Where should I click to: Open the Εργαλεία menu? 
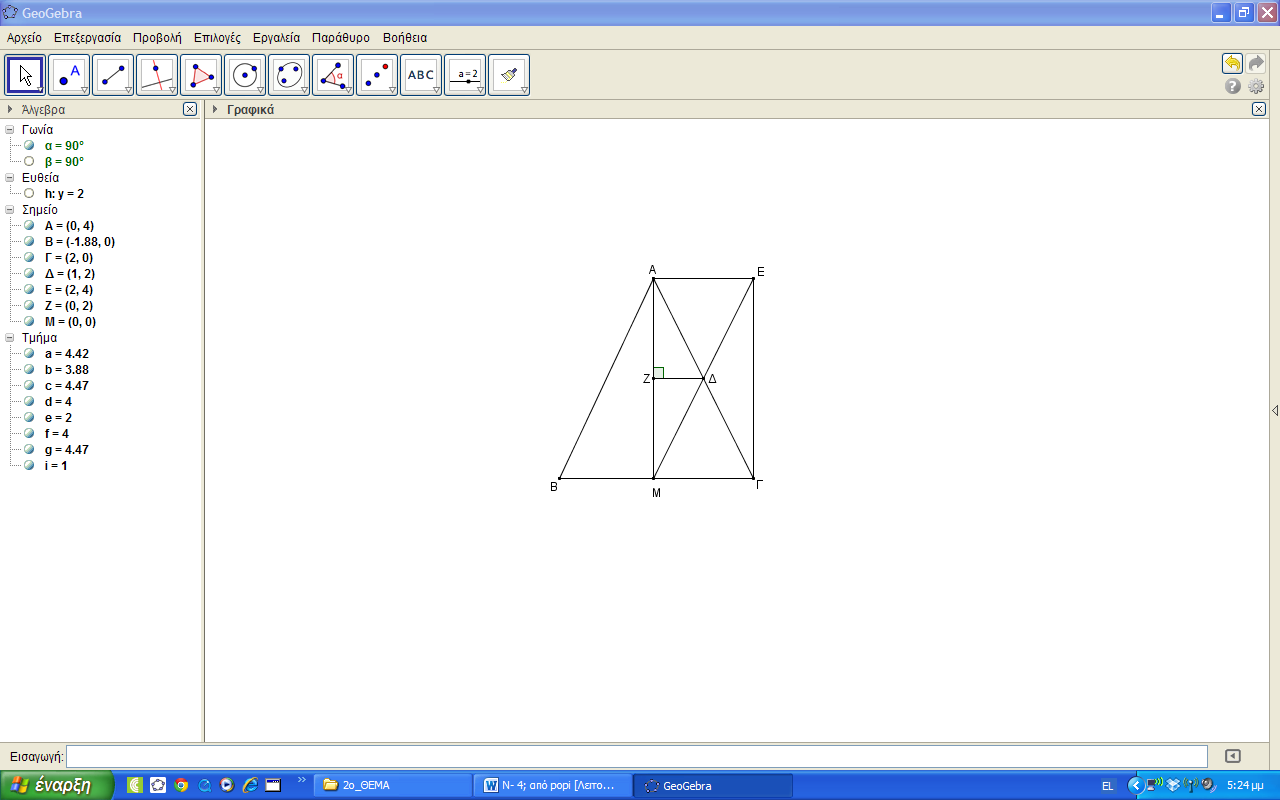point(276,38)
